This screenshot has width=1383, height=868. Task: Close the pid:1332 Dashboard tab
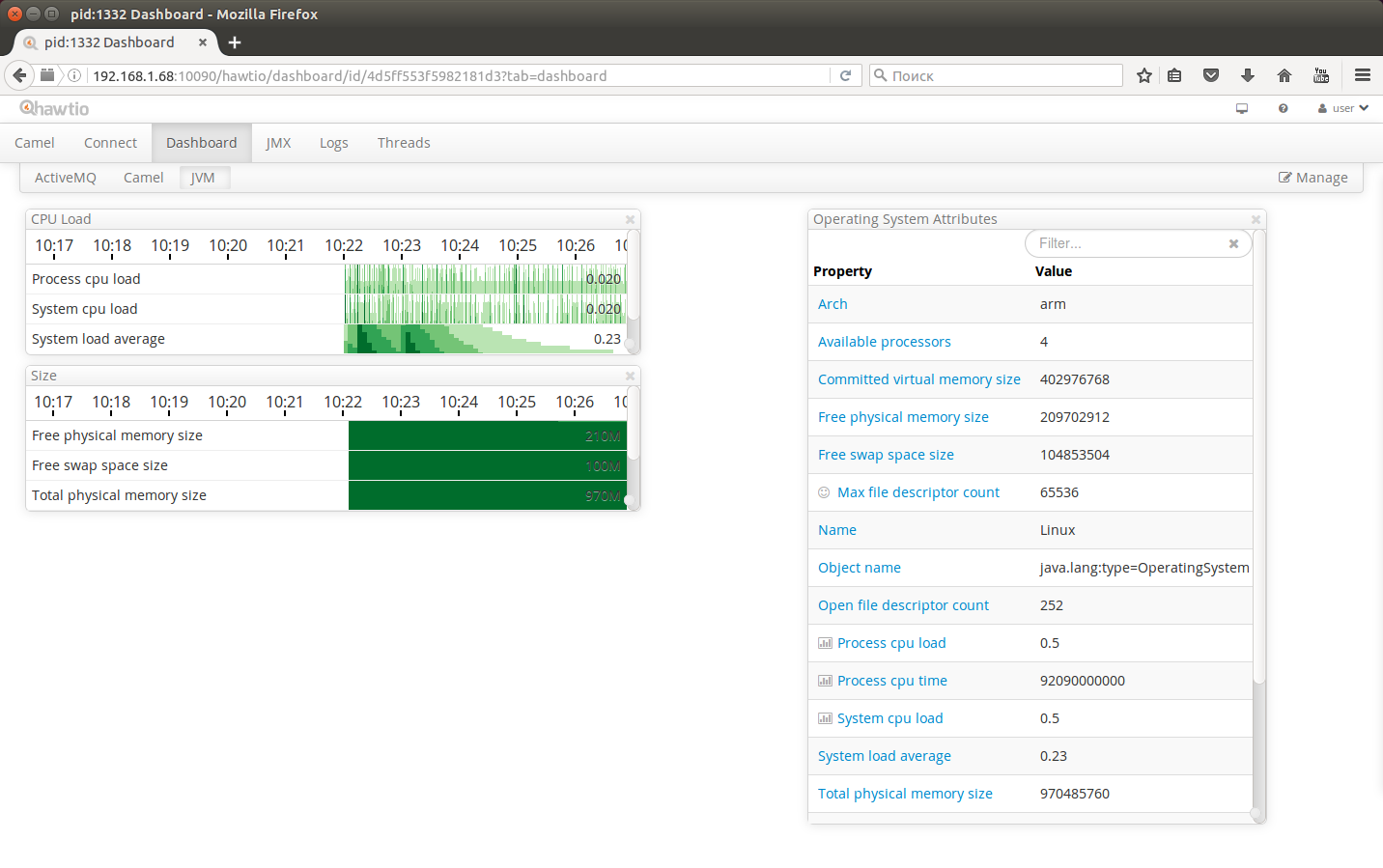[x=203, y=42]
